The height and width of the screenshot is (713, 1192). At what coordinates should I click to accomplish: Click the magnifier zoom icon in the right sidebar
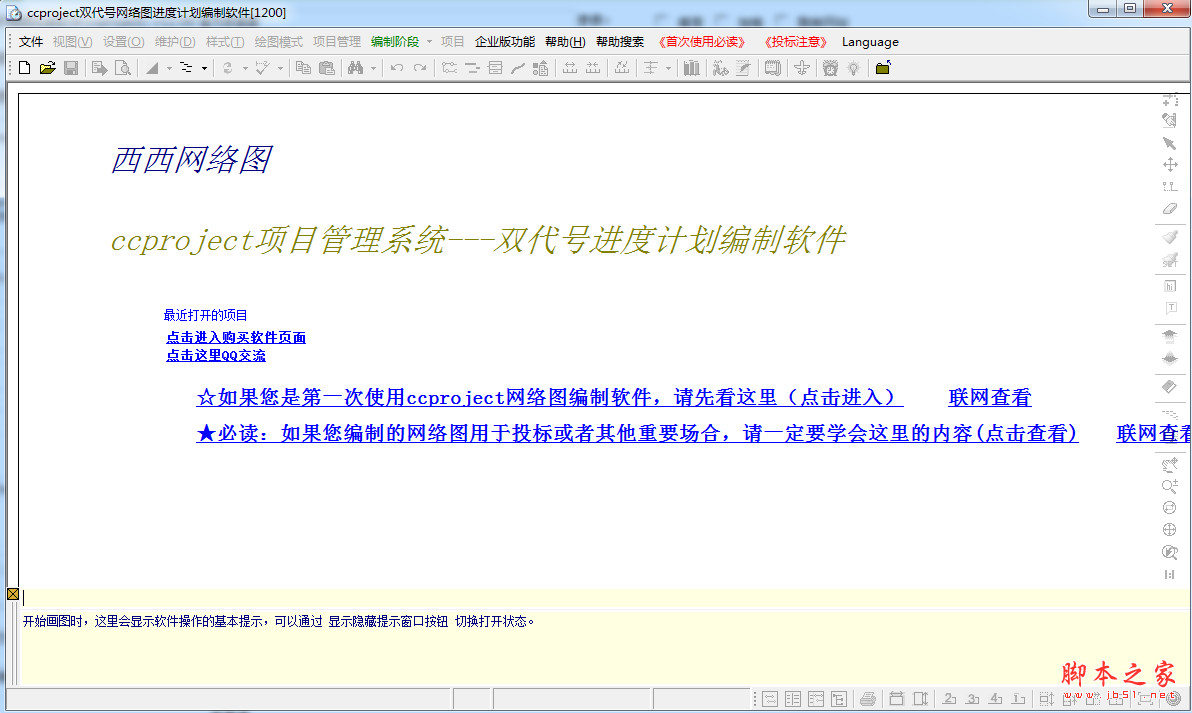(1170, 486)
